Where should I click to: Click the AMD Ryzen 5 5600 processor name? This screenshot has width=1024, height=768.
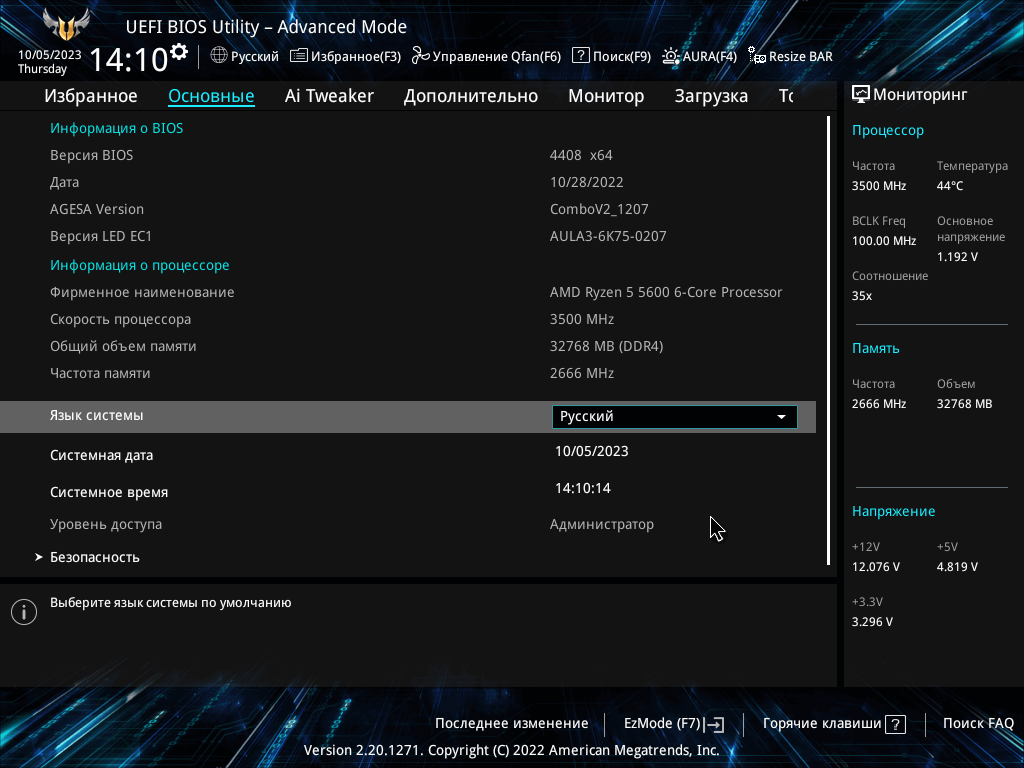click(666, 293)
